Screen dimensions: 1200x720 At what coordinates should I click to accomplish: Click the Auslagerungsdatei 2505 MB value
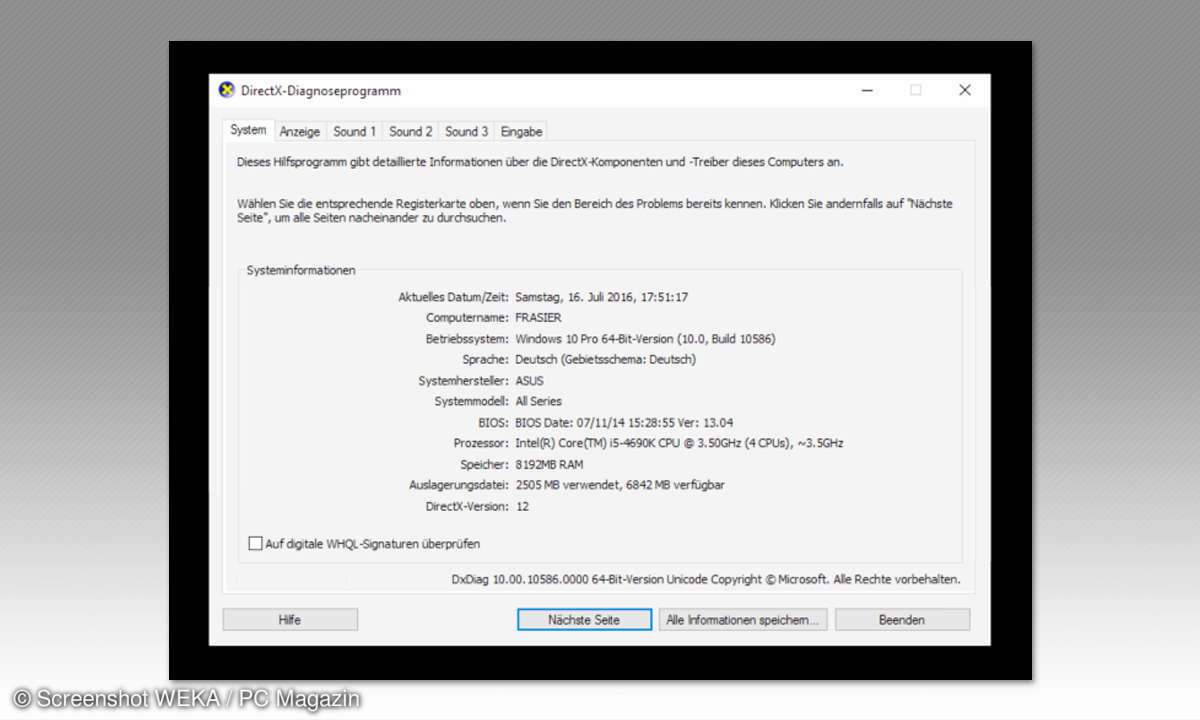point(620,485)
